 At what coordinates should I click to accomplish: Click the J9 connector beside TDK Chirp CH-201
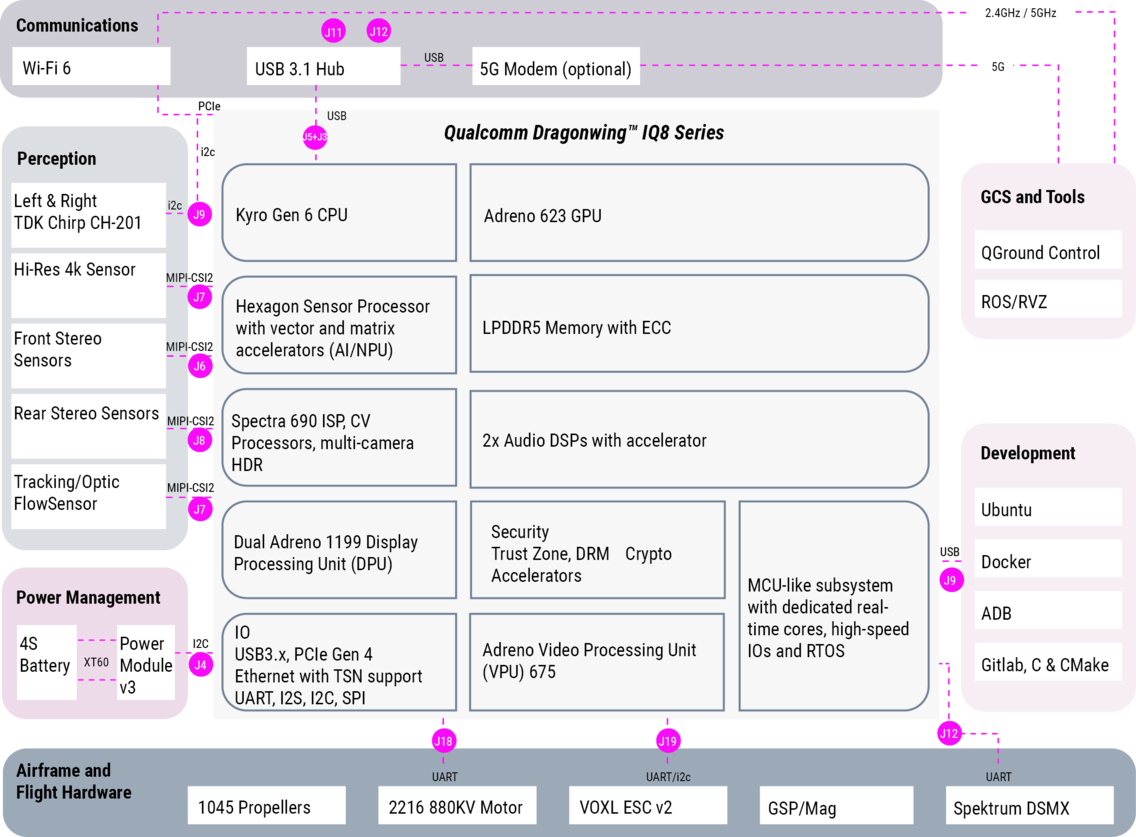tap(200, 214)
